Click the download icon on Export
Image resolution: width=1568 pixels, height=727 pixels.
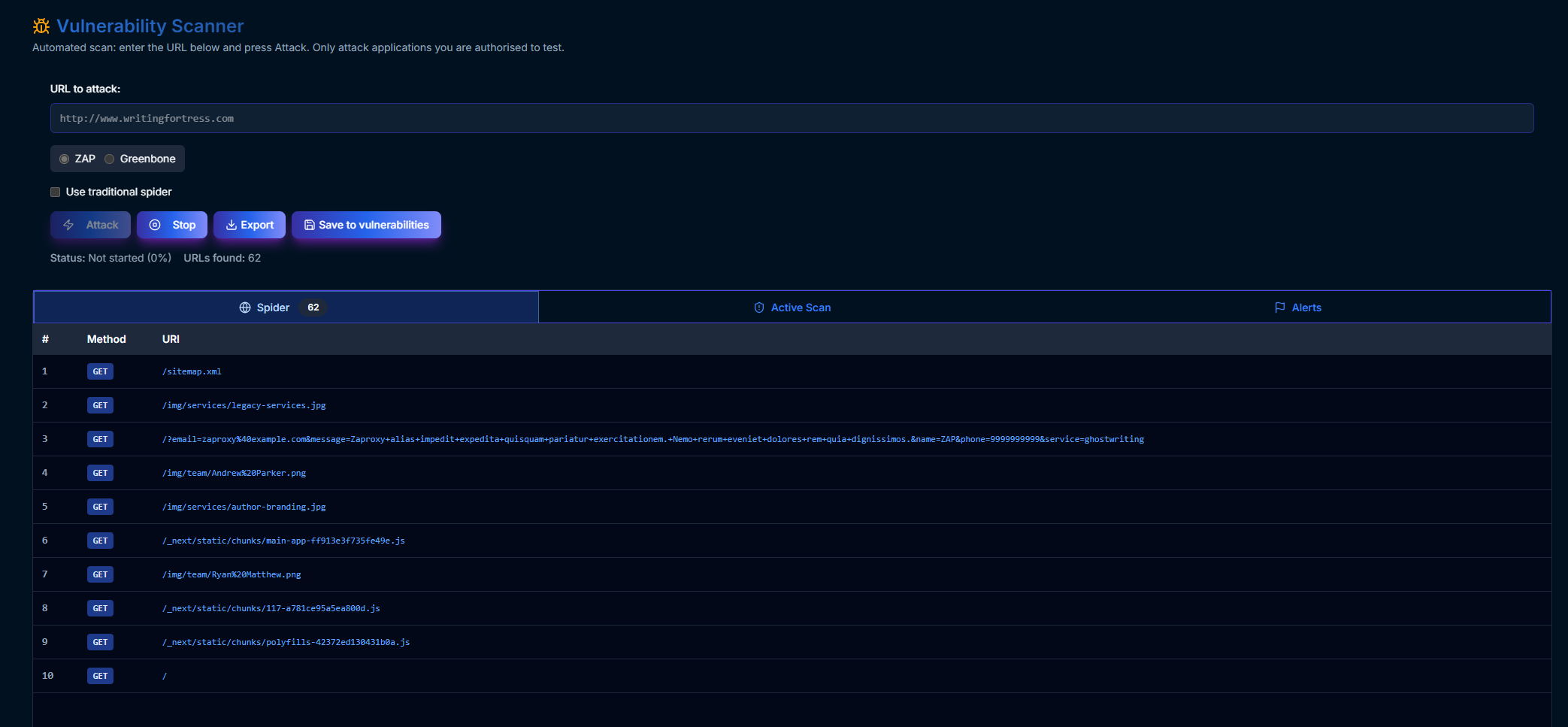coord(232,225)
